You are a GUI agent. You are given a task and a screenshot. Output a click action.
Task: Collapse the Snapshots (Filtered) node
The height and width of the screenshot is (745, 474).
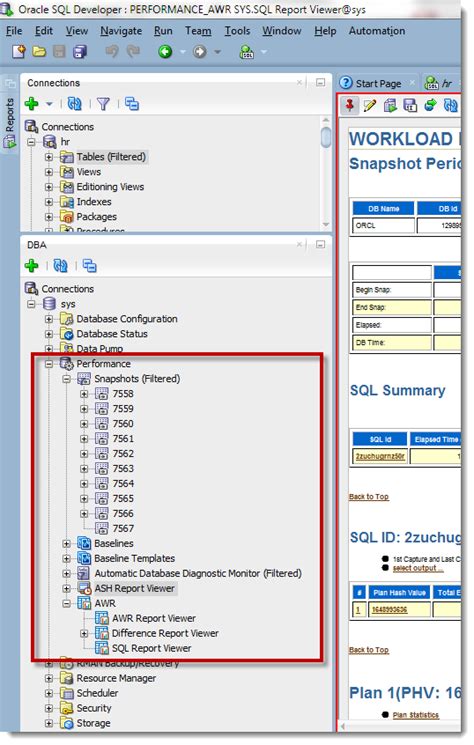click(x=66, y=379)
